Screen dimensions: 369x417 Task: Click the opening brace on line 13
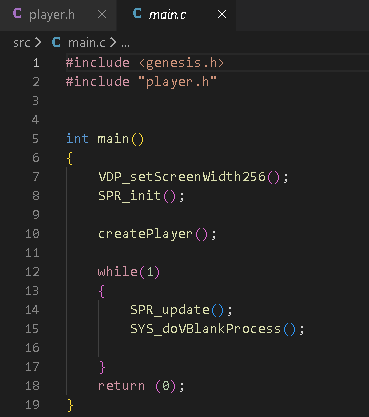[x=101, y=291]
